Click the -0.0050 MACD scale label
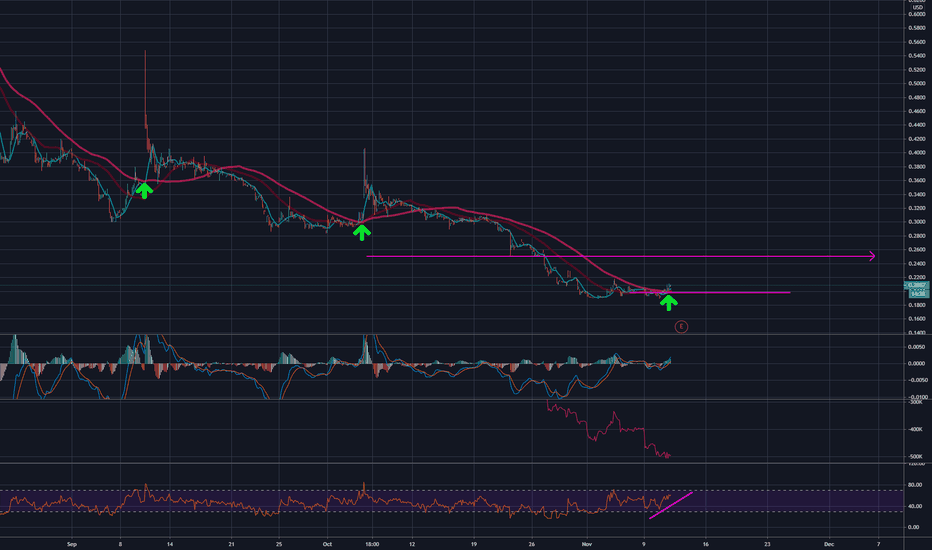932x550 pixels. 918,380
